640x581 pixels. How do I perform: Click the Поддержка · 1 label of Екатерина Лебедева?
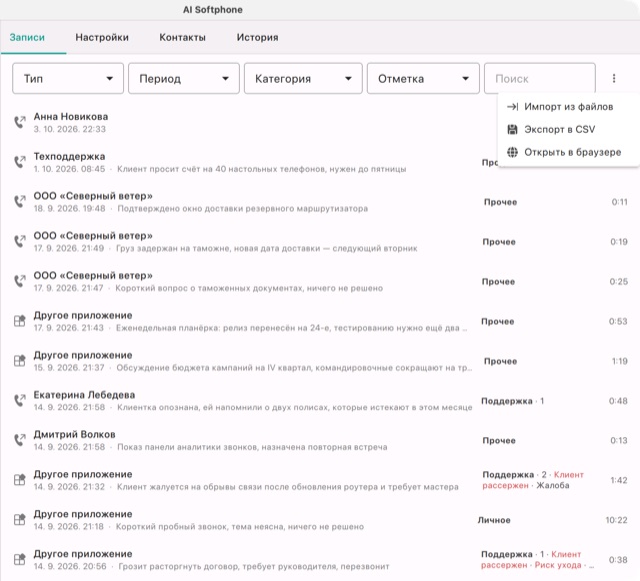[x=513, y=401]
